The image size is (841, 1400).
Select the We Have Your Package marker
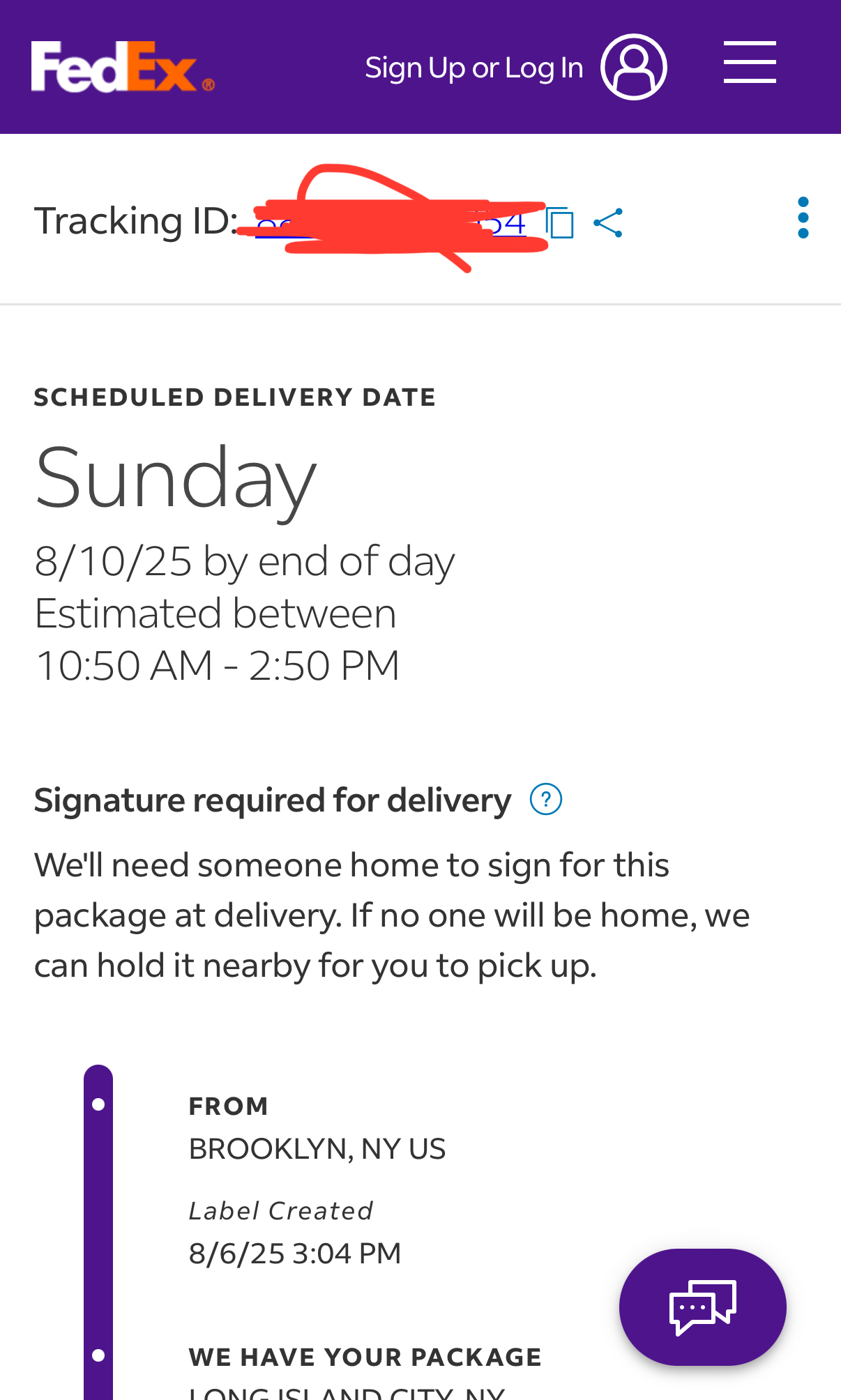[98, 1355]
